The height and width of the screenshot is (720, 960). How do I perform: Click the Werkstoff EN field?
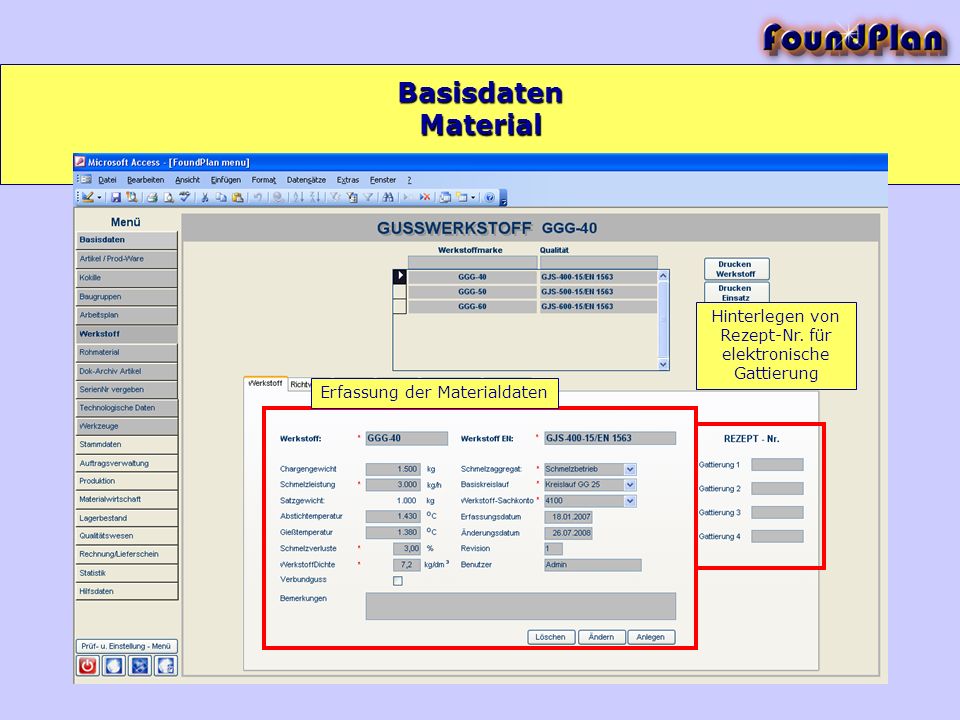(610, 438)
